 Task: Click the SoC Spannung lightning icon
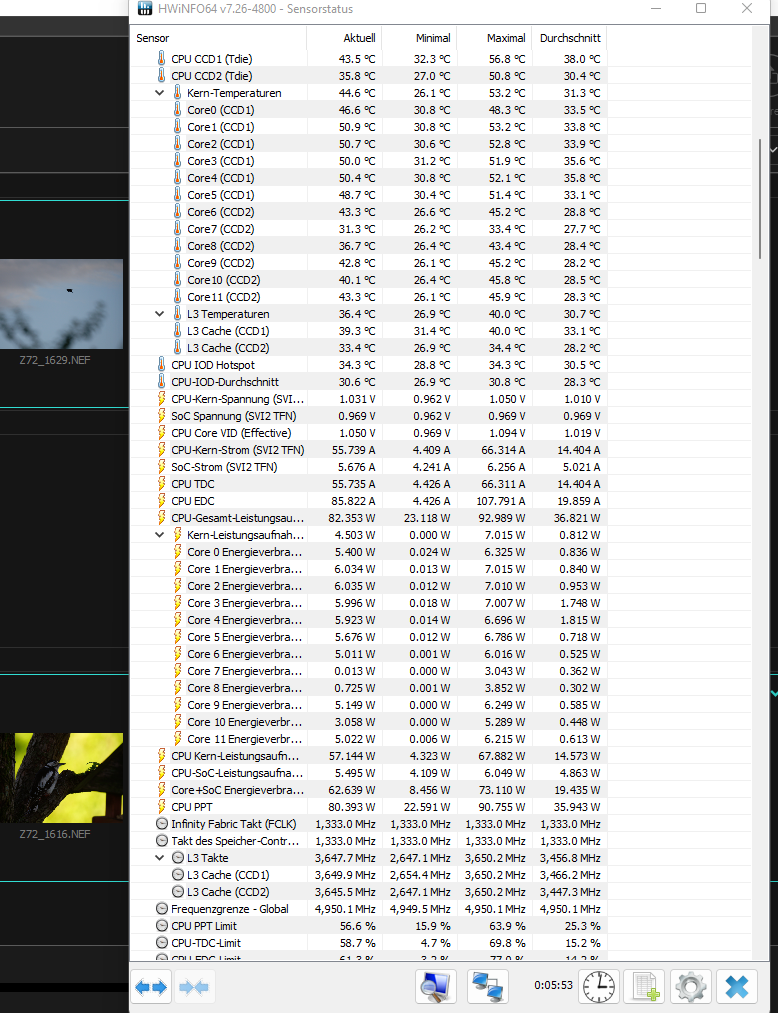[x=162, y=415]
